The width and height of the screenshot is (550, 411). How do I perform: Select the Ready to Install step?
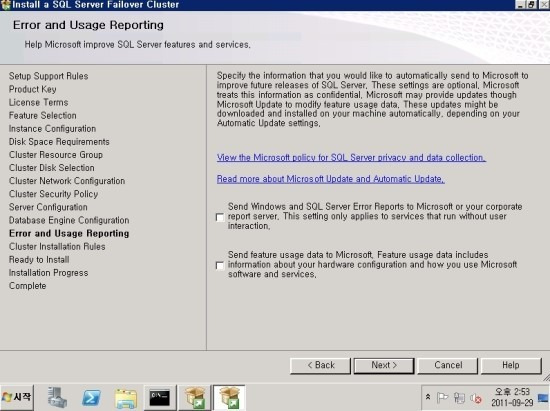coord(39,260)
